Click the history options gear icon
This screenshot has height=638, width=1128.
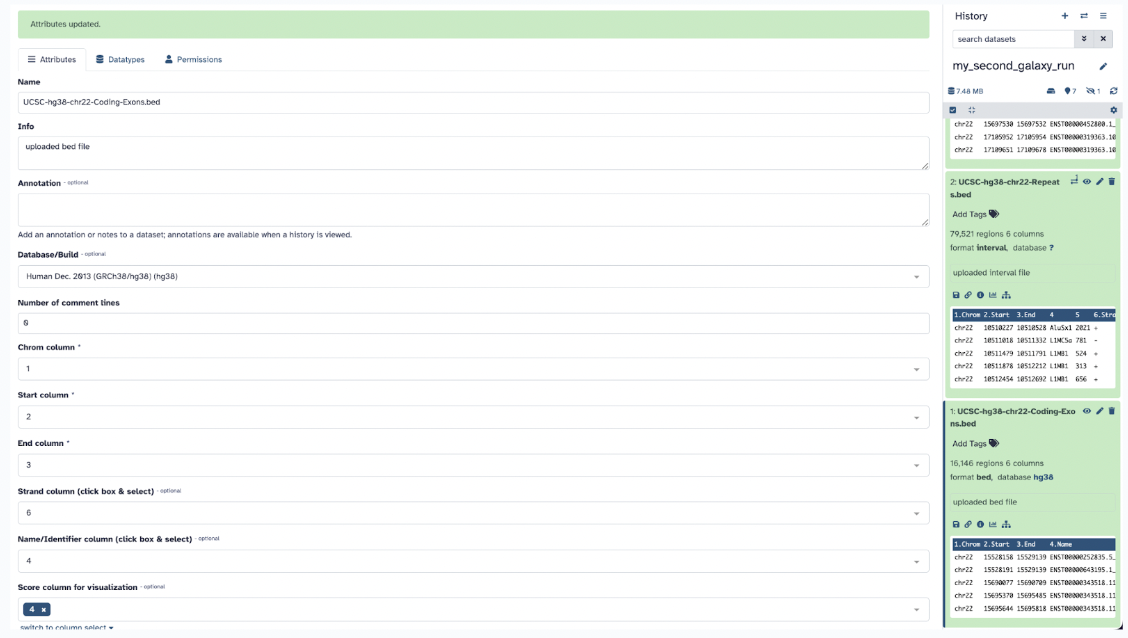coord(1113,110)
